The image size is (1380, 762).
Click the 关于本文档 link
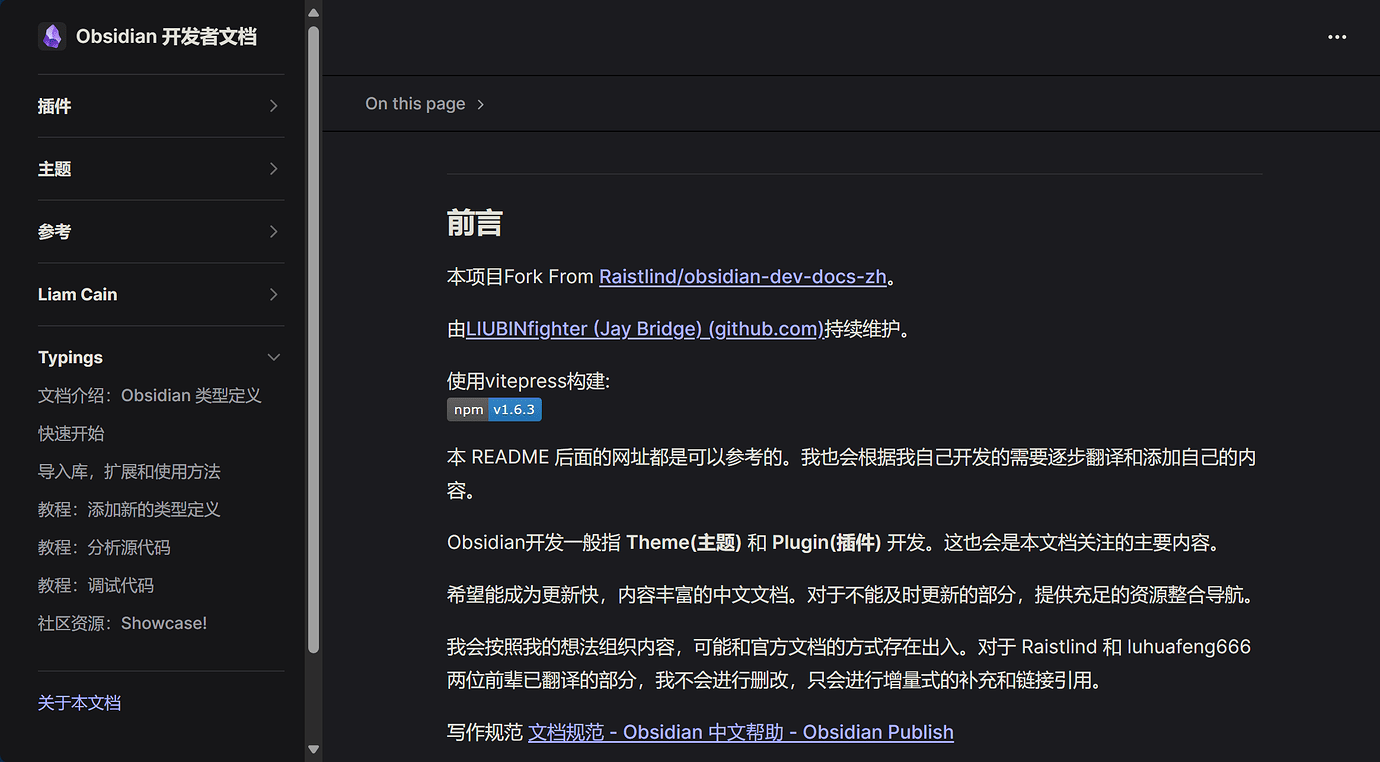[x=79, y=702]
